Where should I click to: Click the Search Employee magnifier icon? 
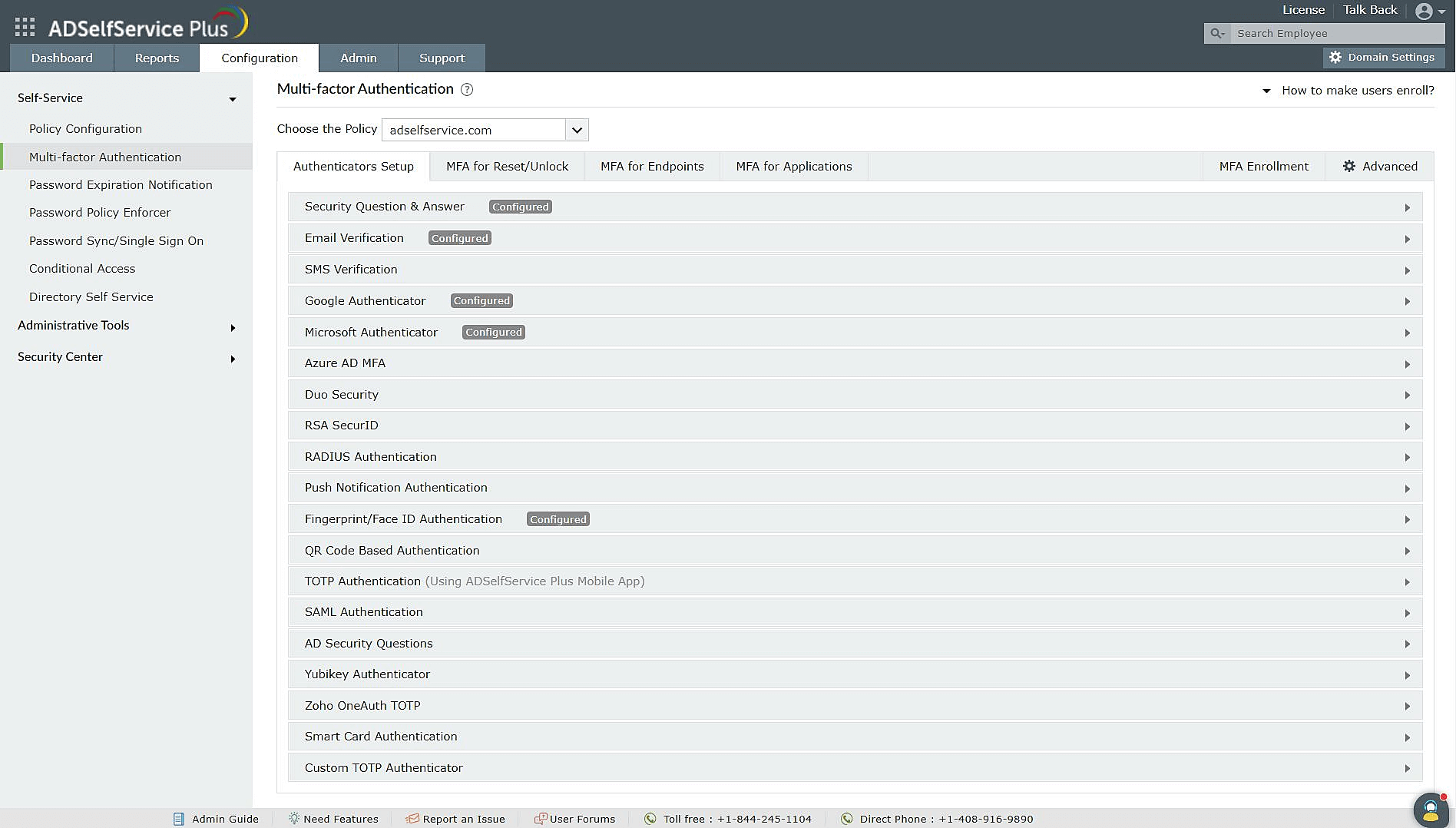coord(1217,33)
